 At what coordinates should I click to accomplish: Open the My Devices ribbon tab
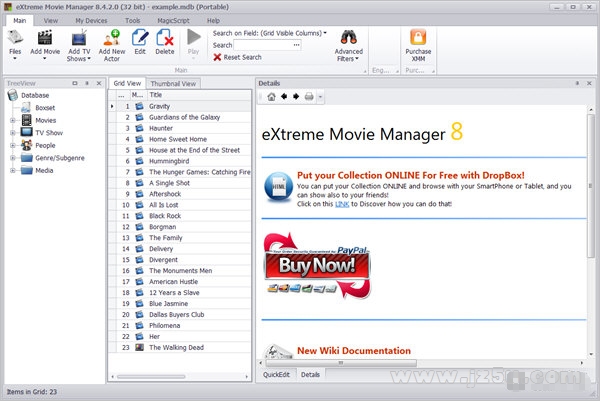click(91, 21)
